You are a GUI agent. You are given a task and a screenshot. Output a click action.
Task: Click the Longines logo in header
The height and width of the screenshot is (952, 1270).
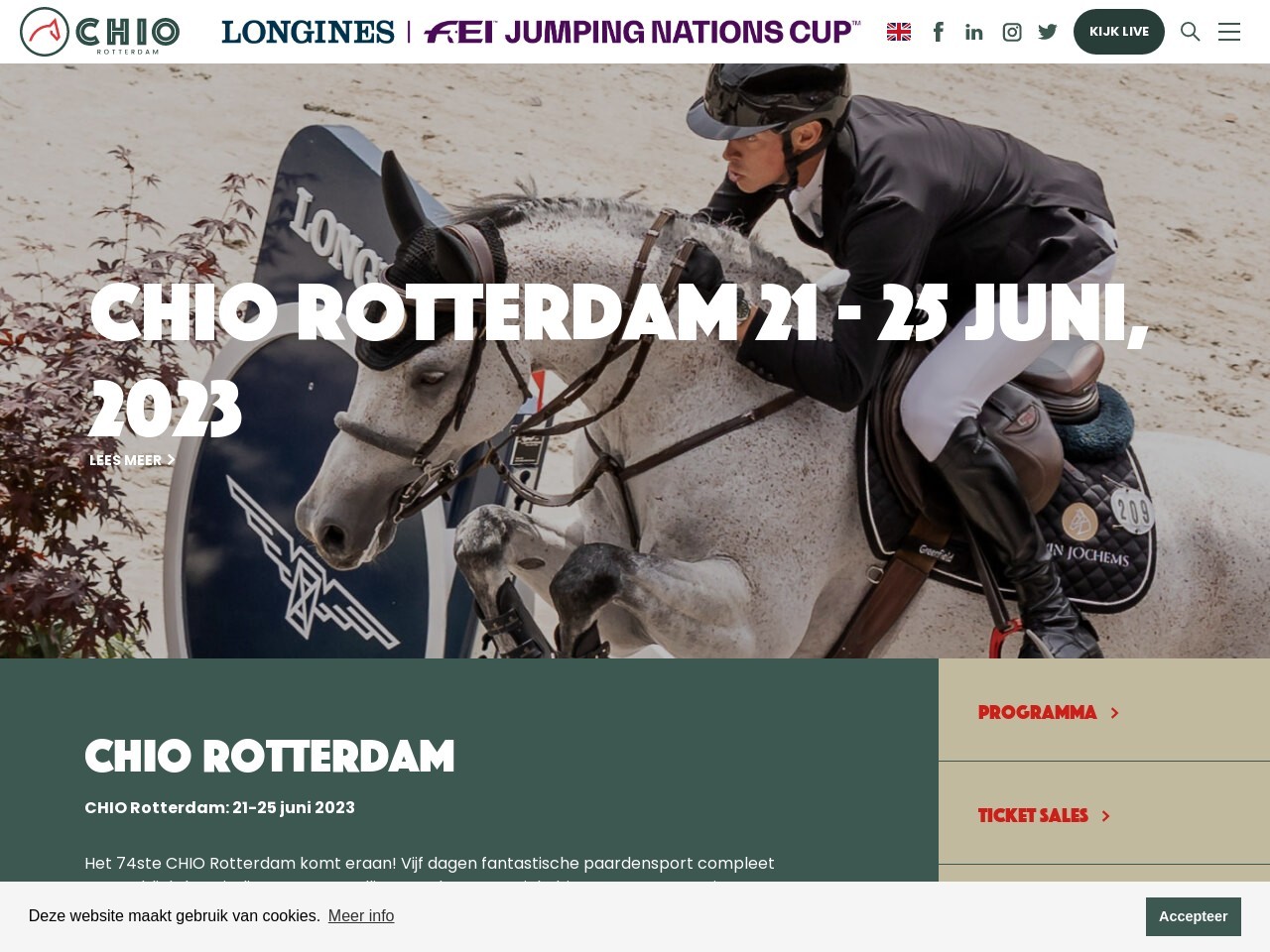click(x=308, y=32)
